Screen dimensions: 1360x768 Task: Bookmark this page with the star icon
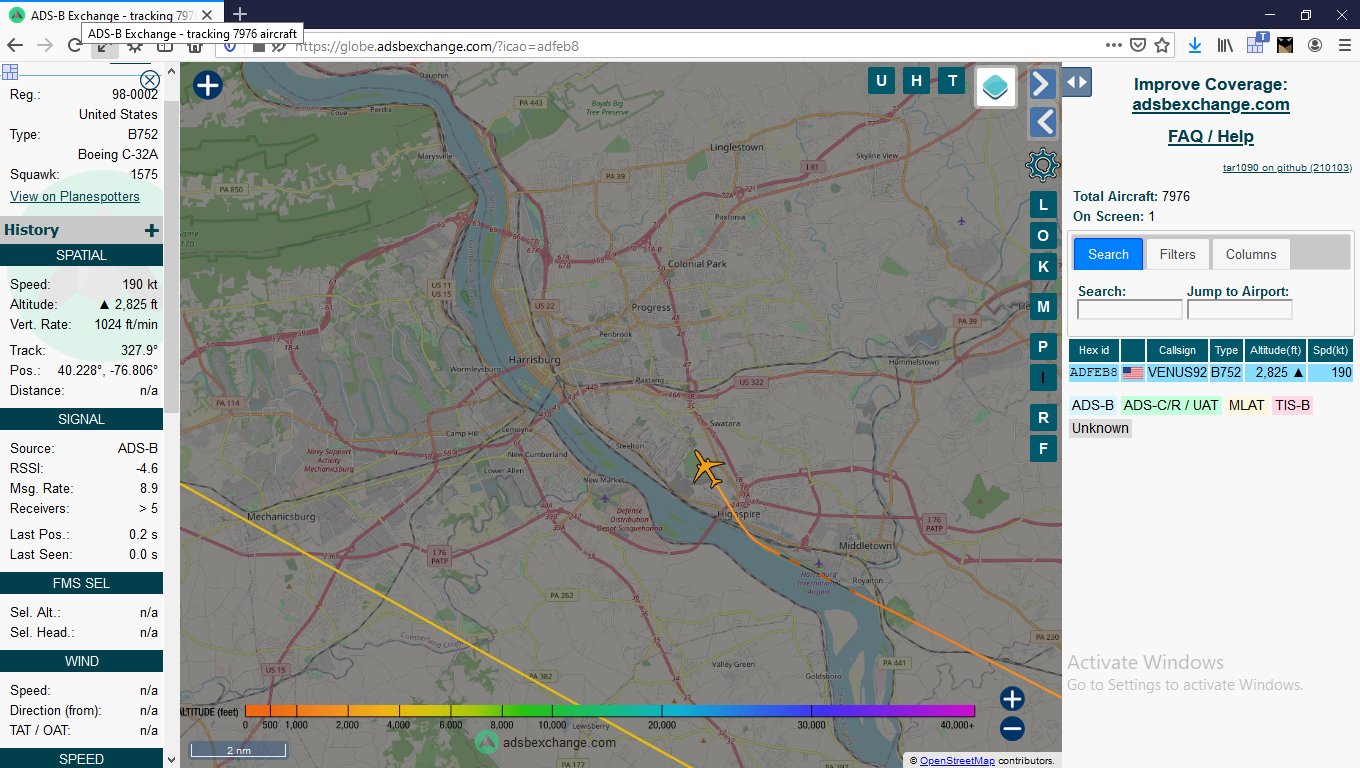click(x=1162, y=45)
